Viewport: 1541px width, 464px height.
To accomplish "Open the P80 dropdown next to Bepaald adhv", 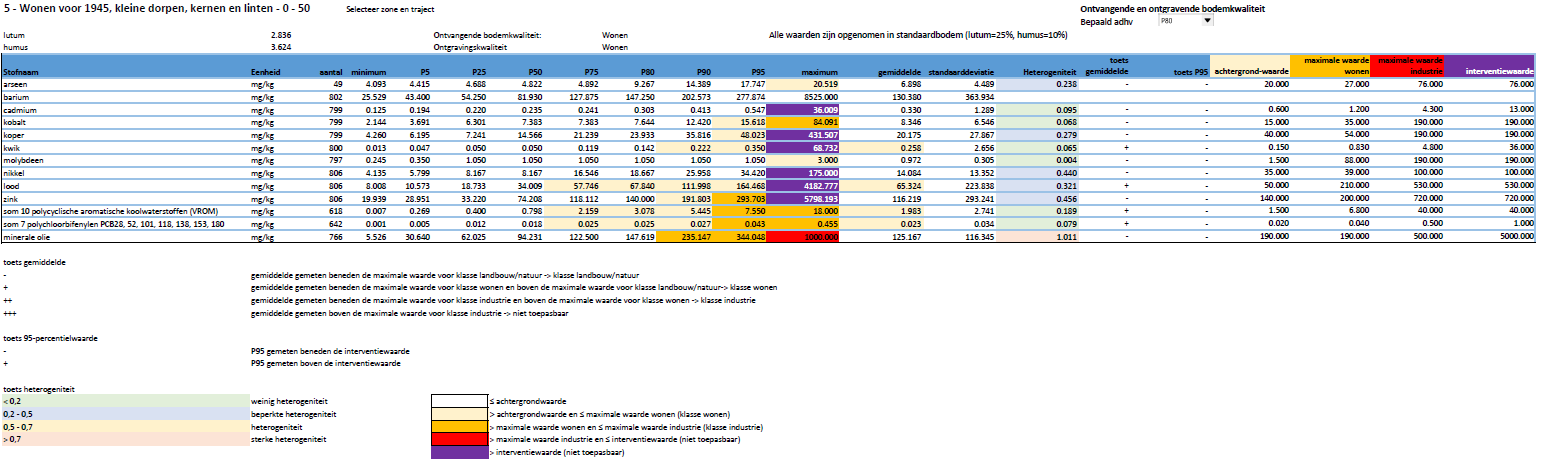I will click(1206, 20).
